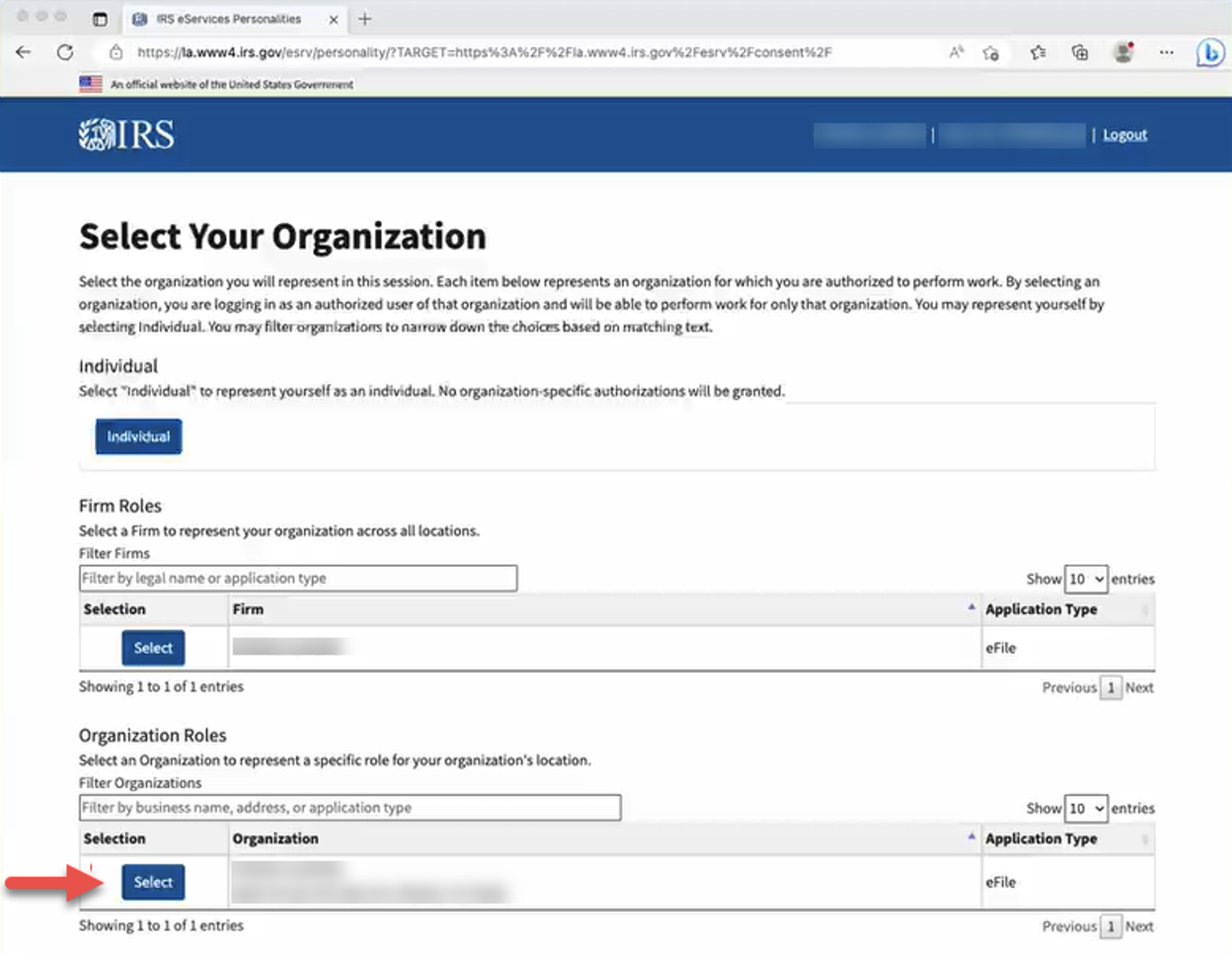1232x954 pixels.
Task: Click the browser back arrow
Action: pyautogui.click(x=23, y=52)
